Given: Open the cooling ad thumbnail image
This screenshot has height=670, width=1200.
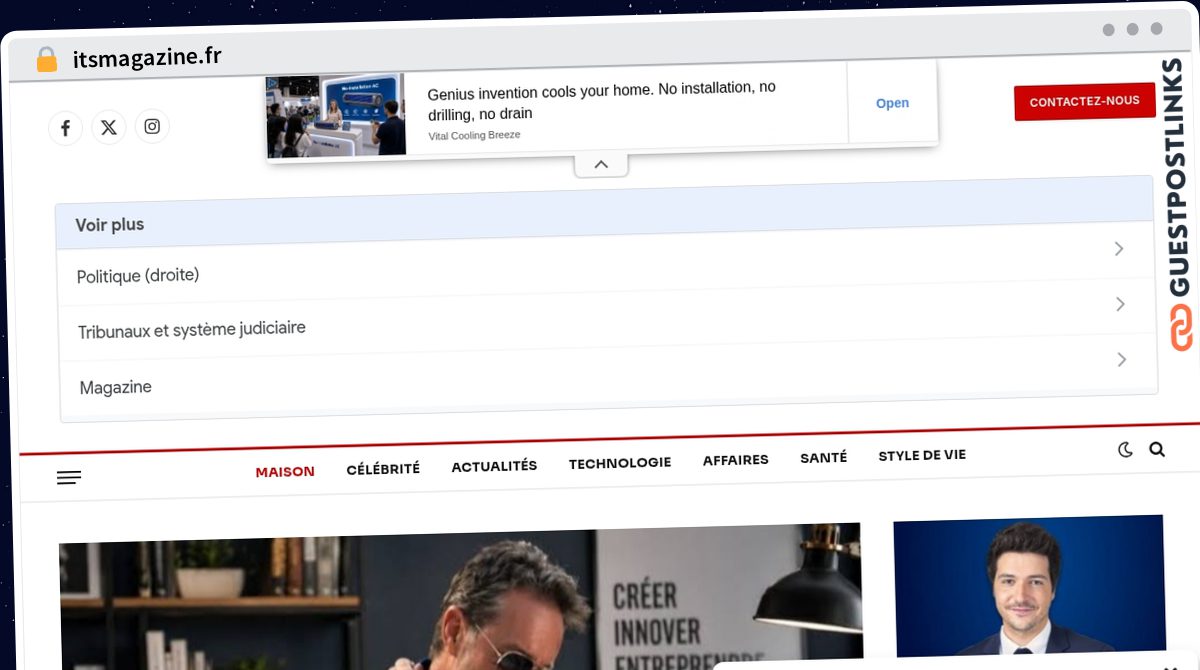Looking at the screenshot, I should [336, 115].
